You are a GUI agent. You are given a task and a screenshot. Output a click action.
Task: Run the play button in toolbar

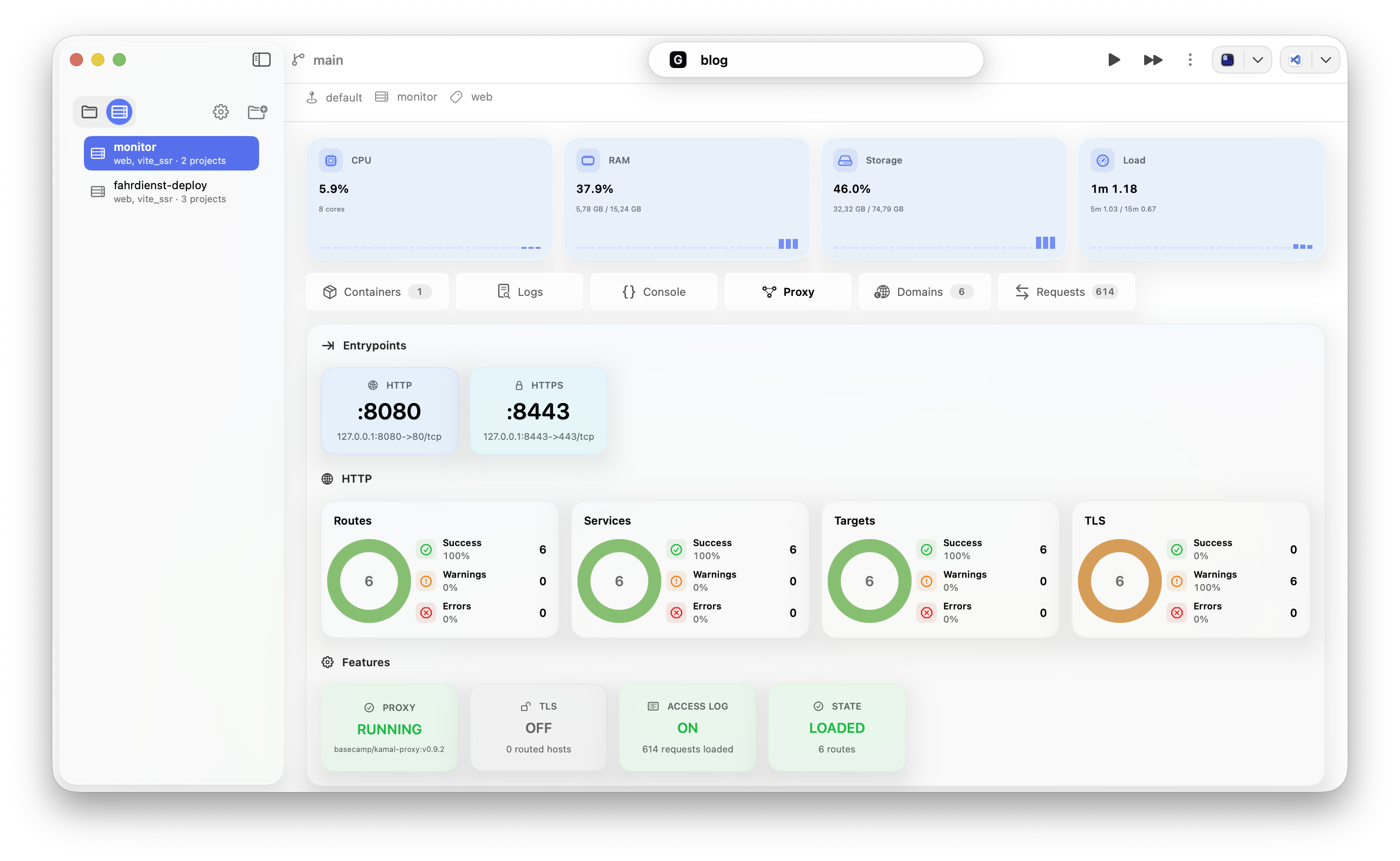[1114, 60]
